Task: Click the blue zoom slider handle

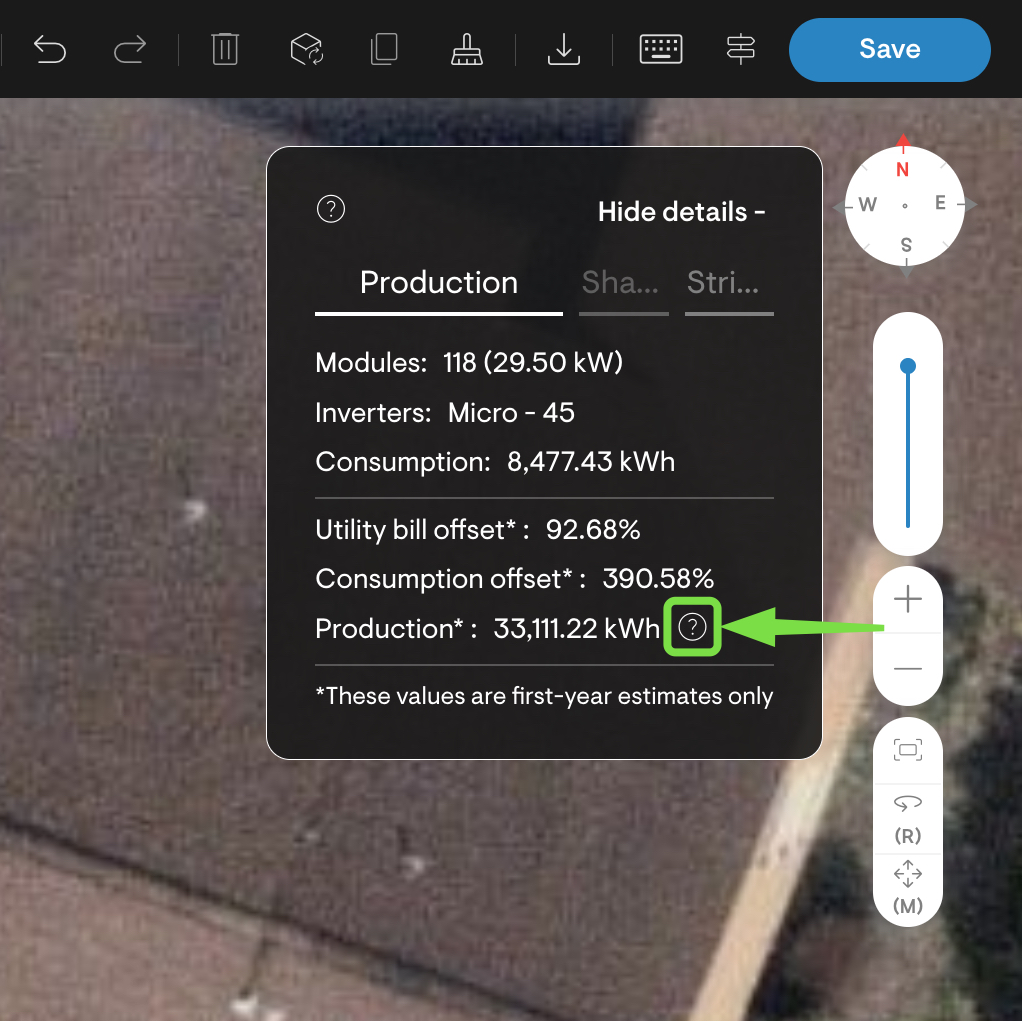Action: pyautogui.click(x=908, y=366)
